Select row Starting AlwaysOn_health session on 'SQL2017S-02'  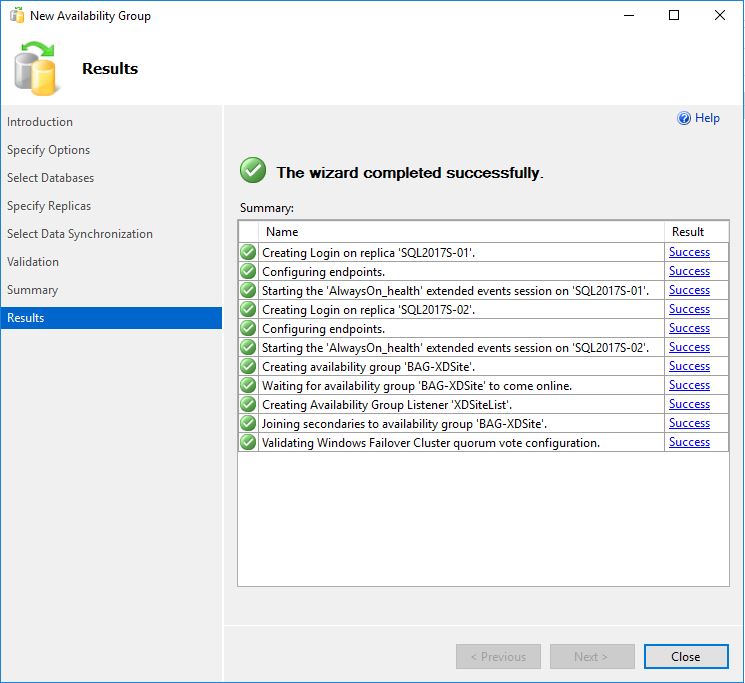click(455, 348)
